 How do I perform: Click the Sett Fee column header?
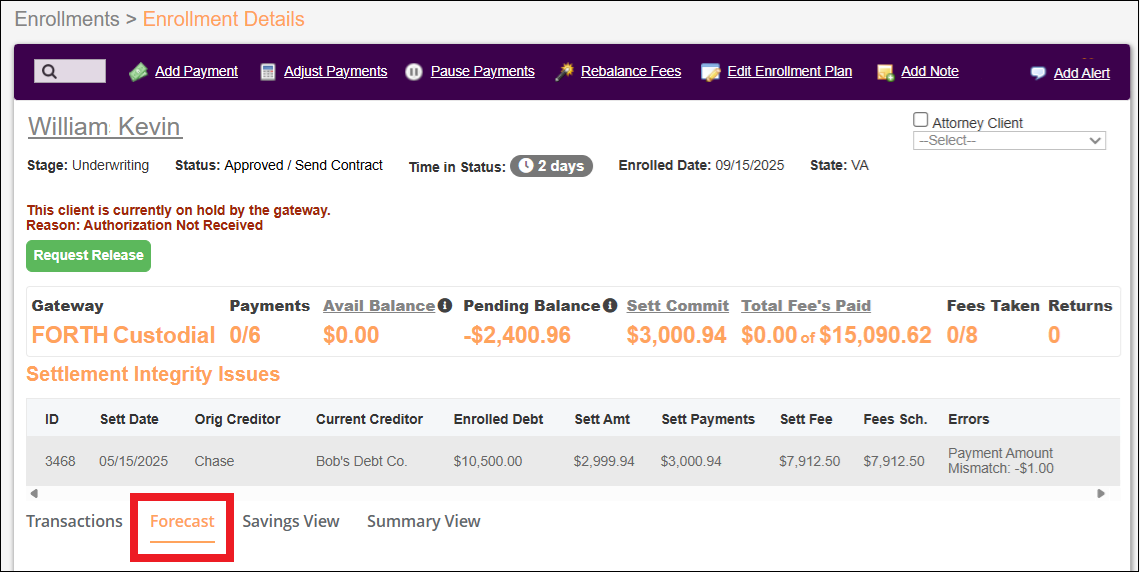click(806, 419)
